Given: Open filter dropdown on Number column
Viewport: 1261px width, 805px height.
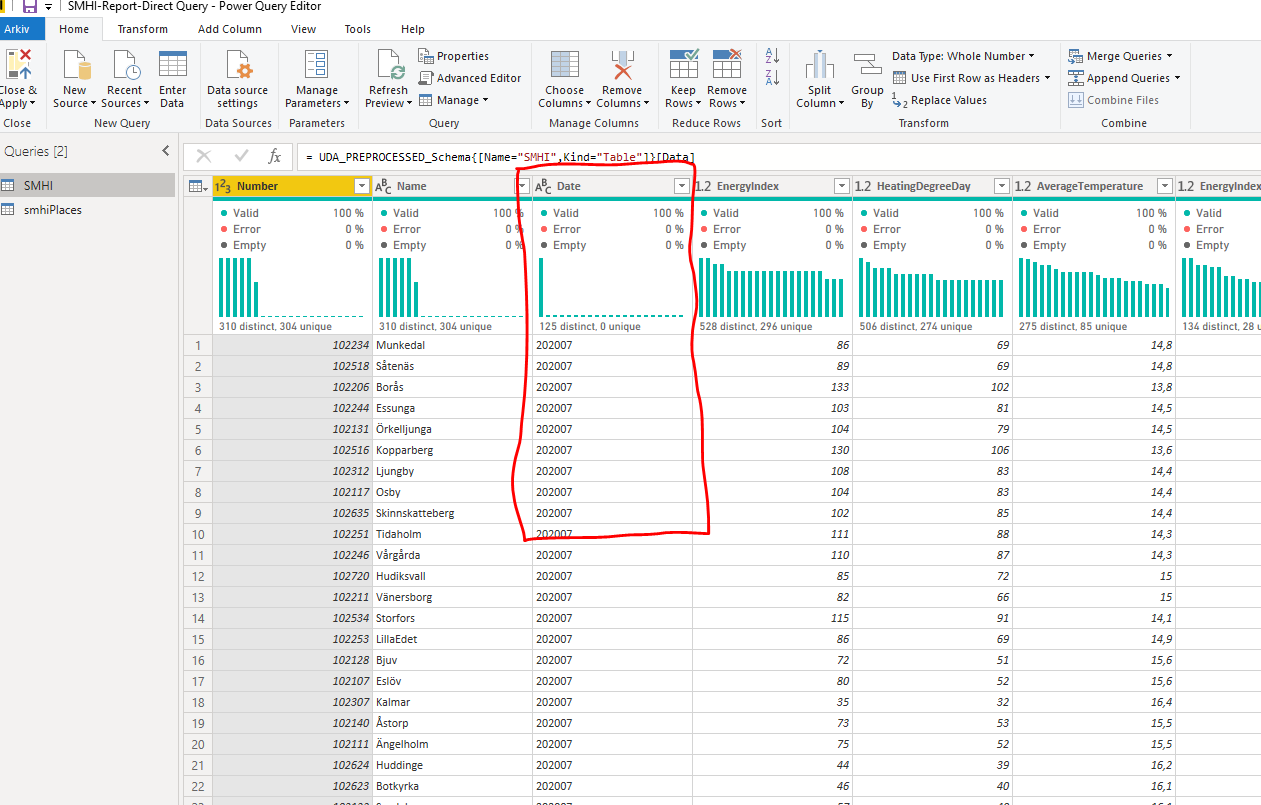Looking at the screenshot, I should 362,186.
